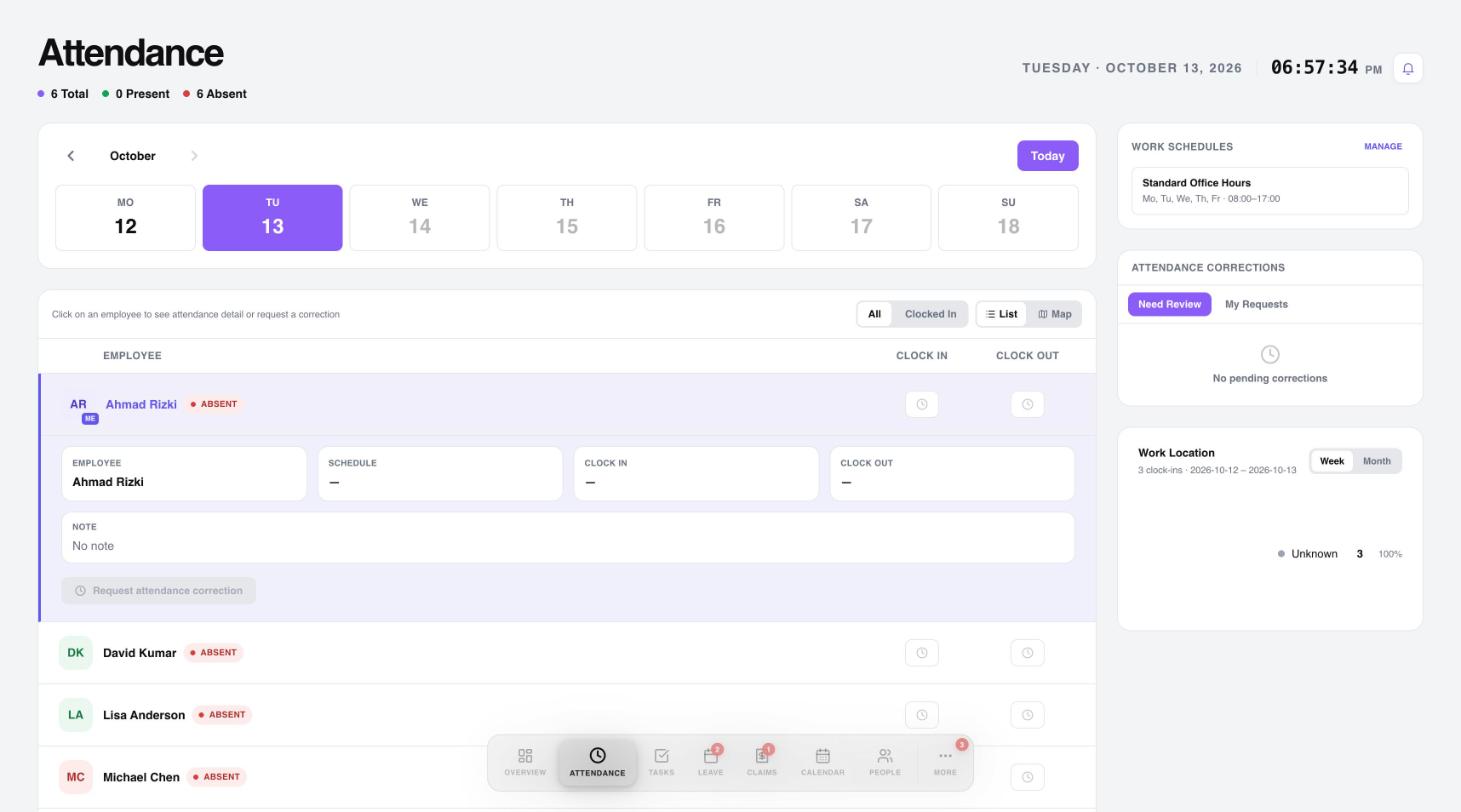Open Tasks in bottom navigation
This screenshot has height=812, width=1461.
(x=661, y=762)
